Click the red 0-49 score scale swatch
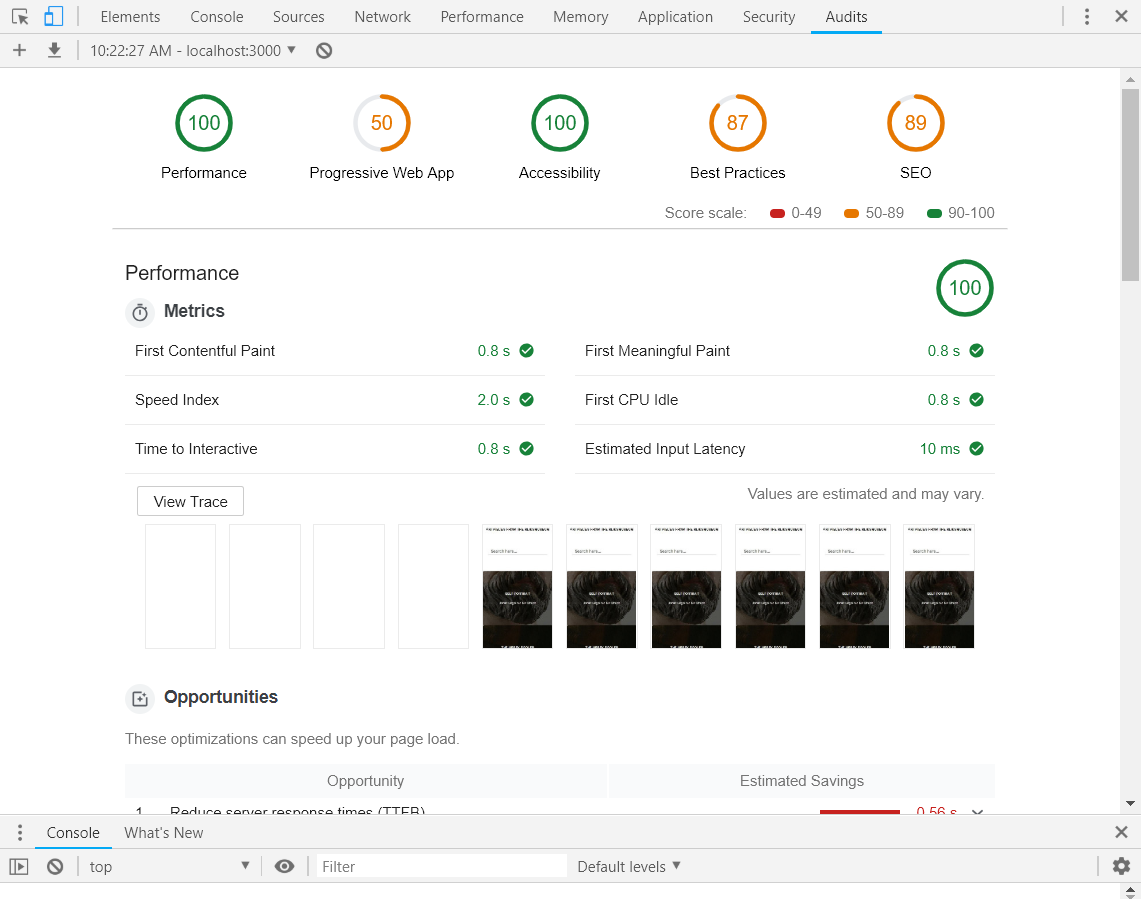Screen dimensions: 1141x899 pos(777,213)
